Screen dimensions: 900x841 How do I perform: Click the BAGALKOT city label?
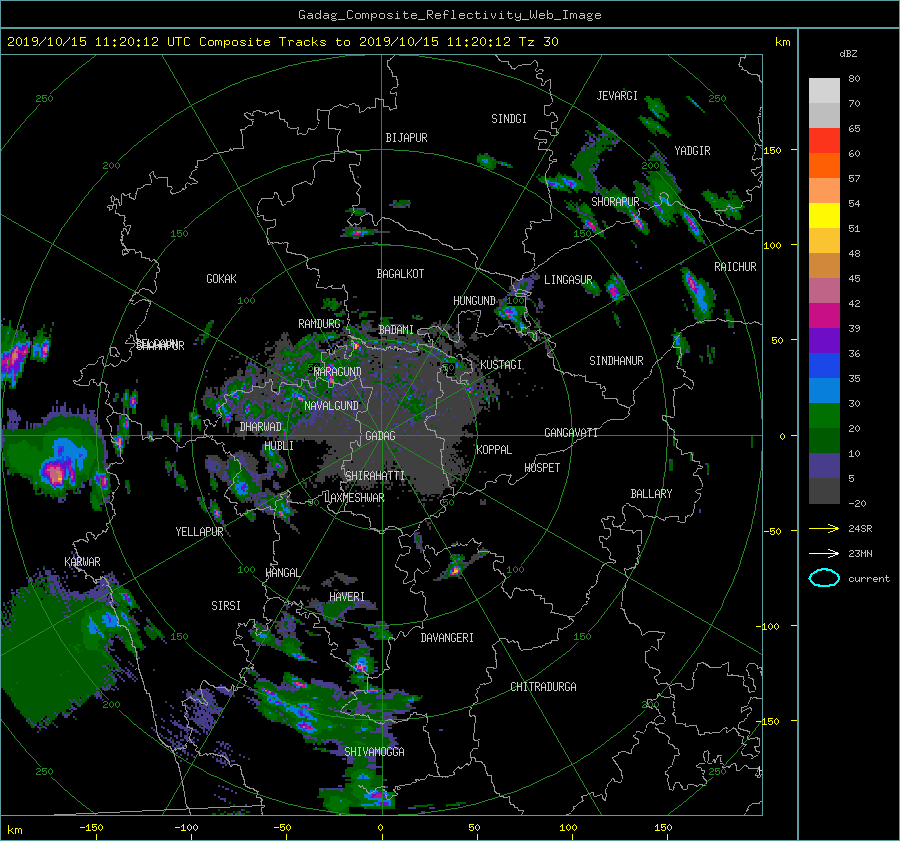point(400,274)
